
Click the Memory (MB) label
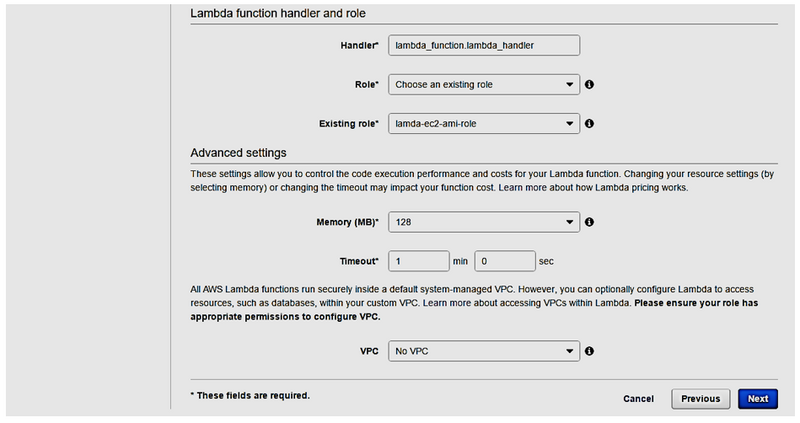pyautogui.click(x=351, y=222)
